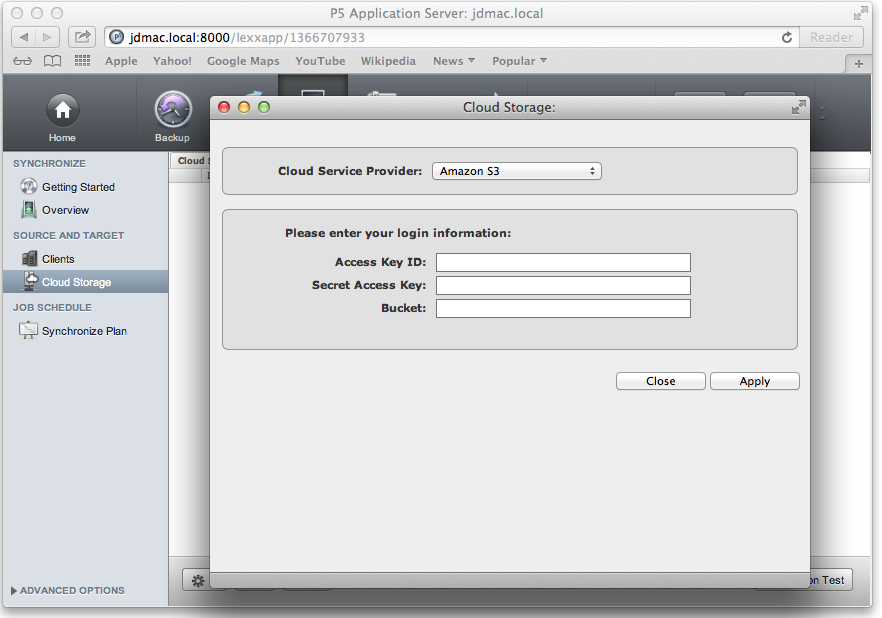Show bookmarks with the book icon
Viewport: 882px width, 618px height.
tap(52, 61)
